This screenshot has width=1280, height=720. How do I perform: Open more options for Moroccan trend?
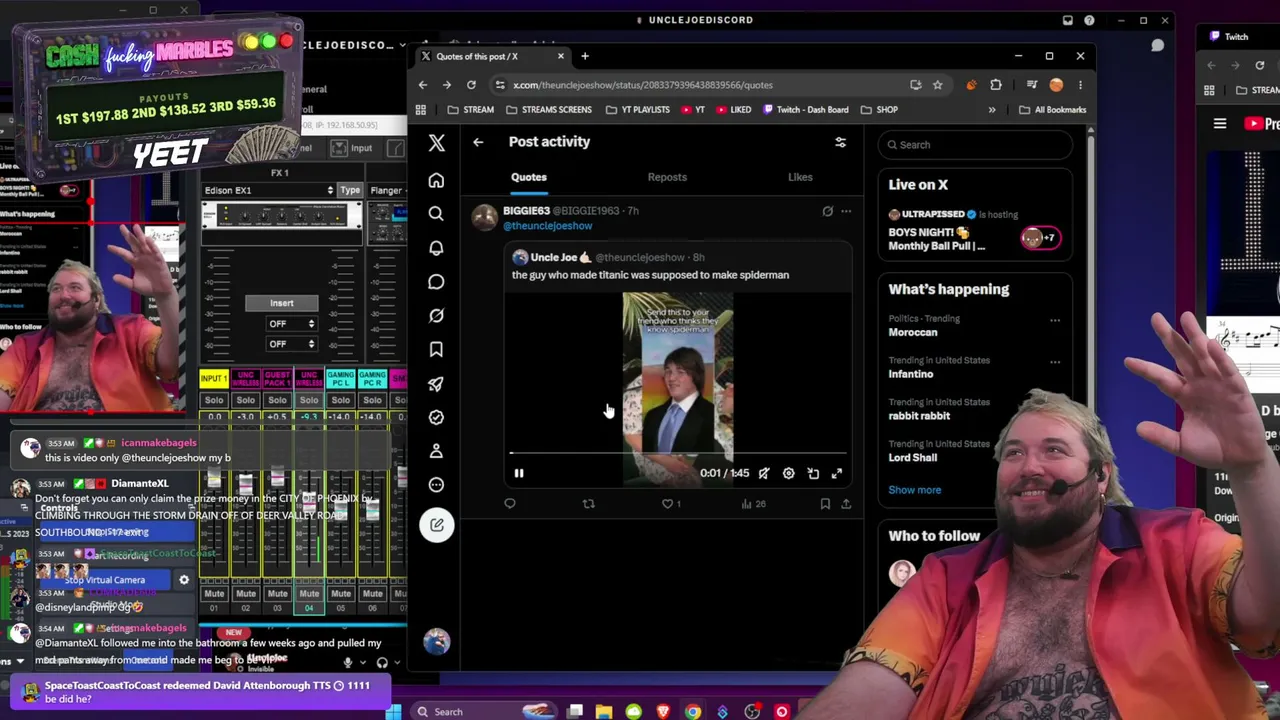pos(1055,321)
